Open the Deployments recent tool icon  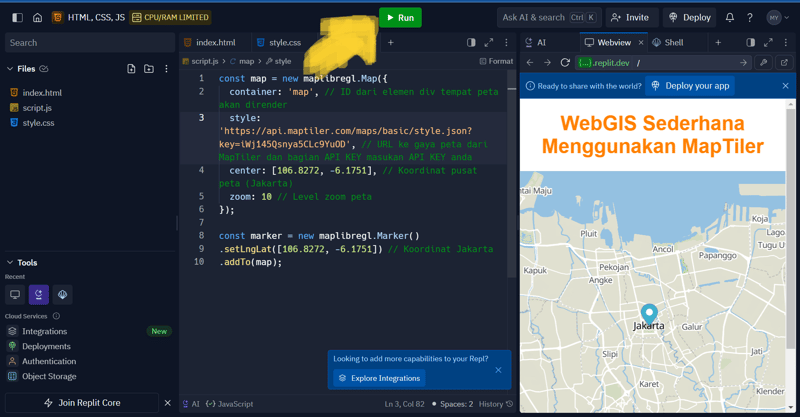62,295
